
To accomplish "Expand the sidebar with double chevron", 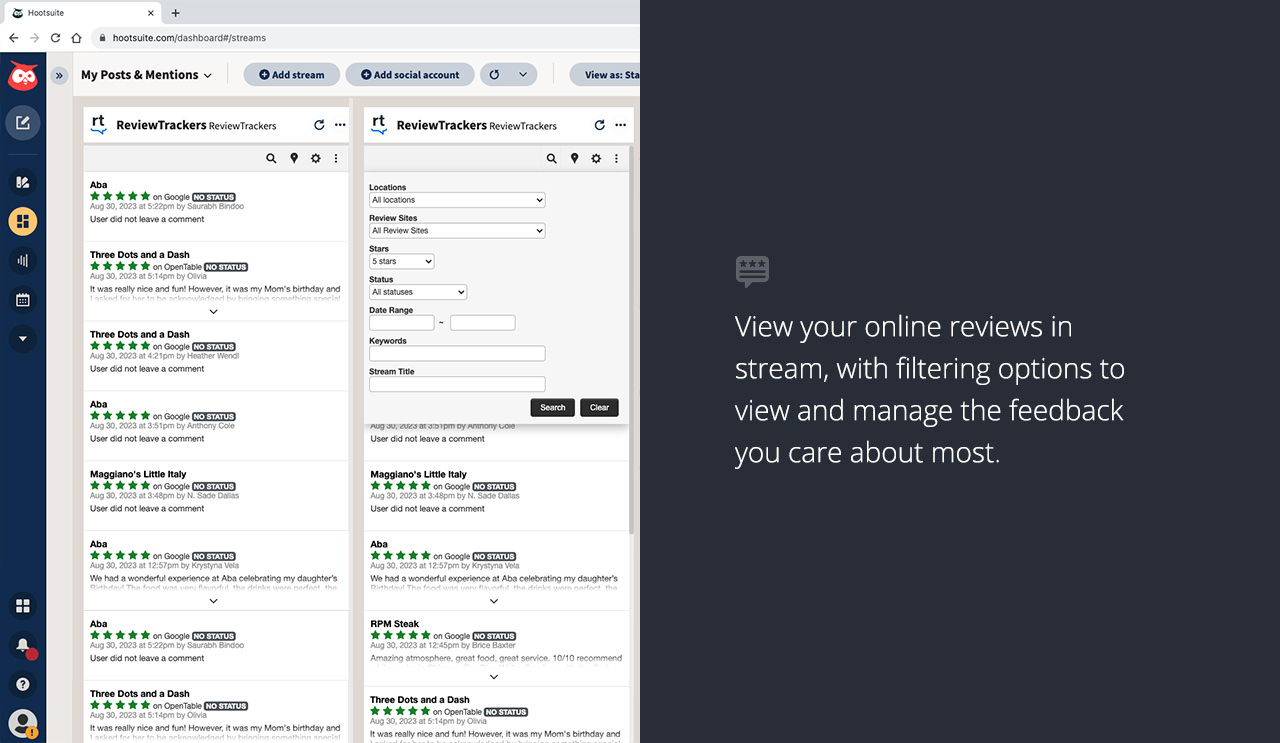I will [59, 75].
